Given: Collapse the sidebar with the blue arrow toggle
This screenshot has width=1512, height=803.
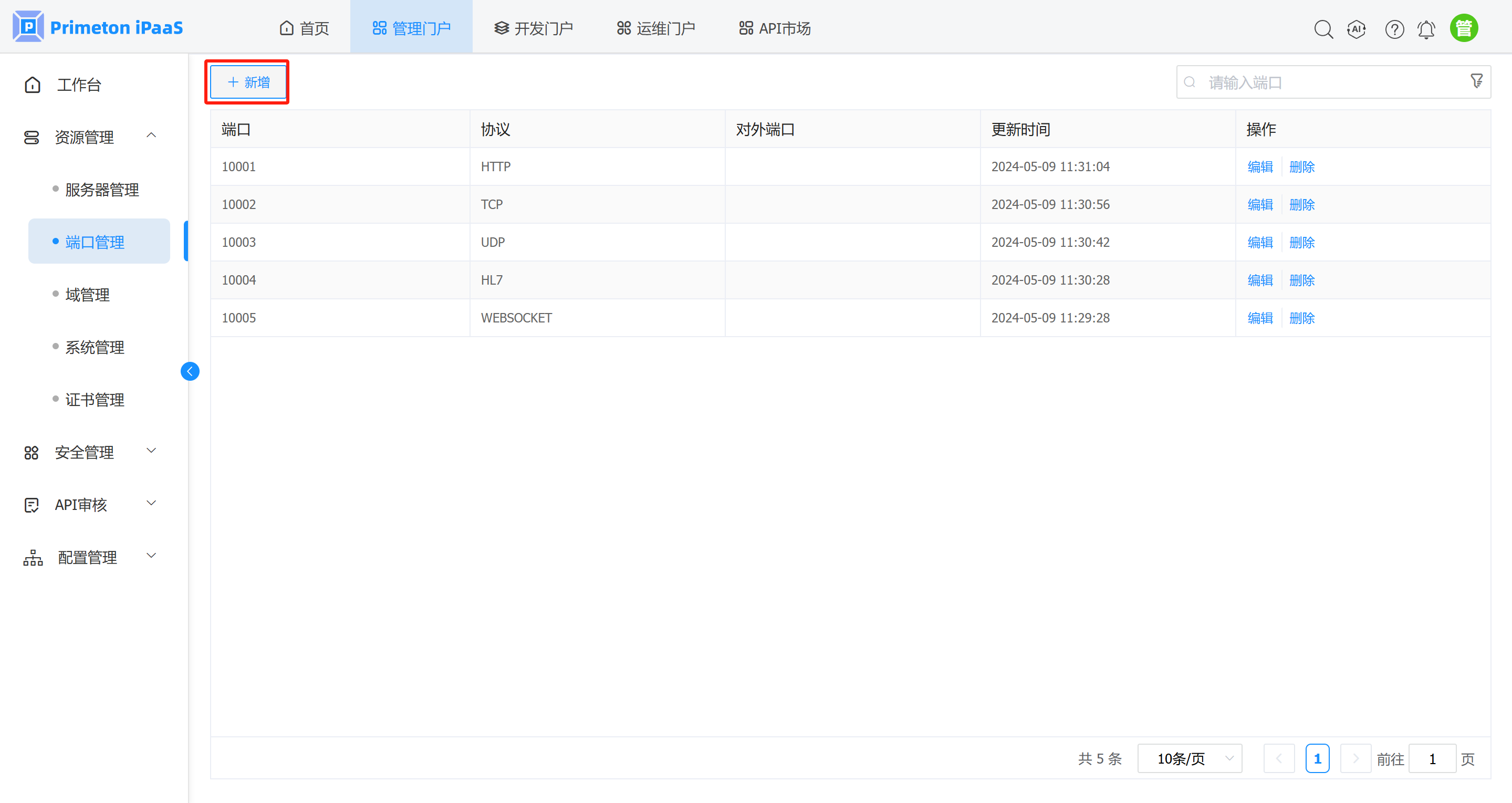Looking at the screenshot, I should [190, 371].
